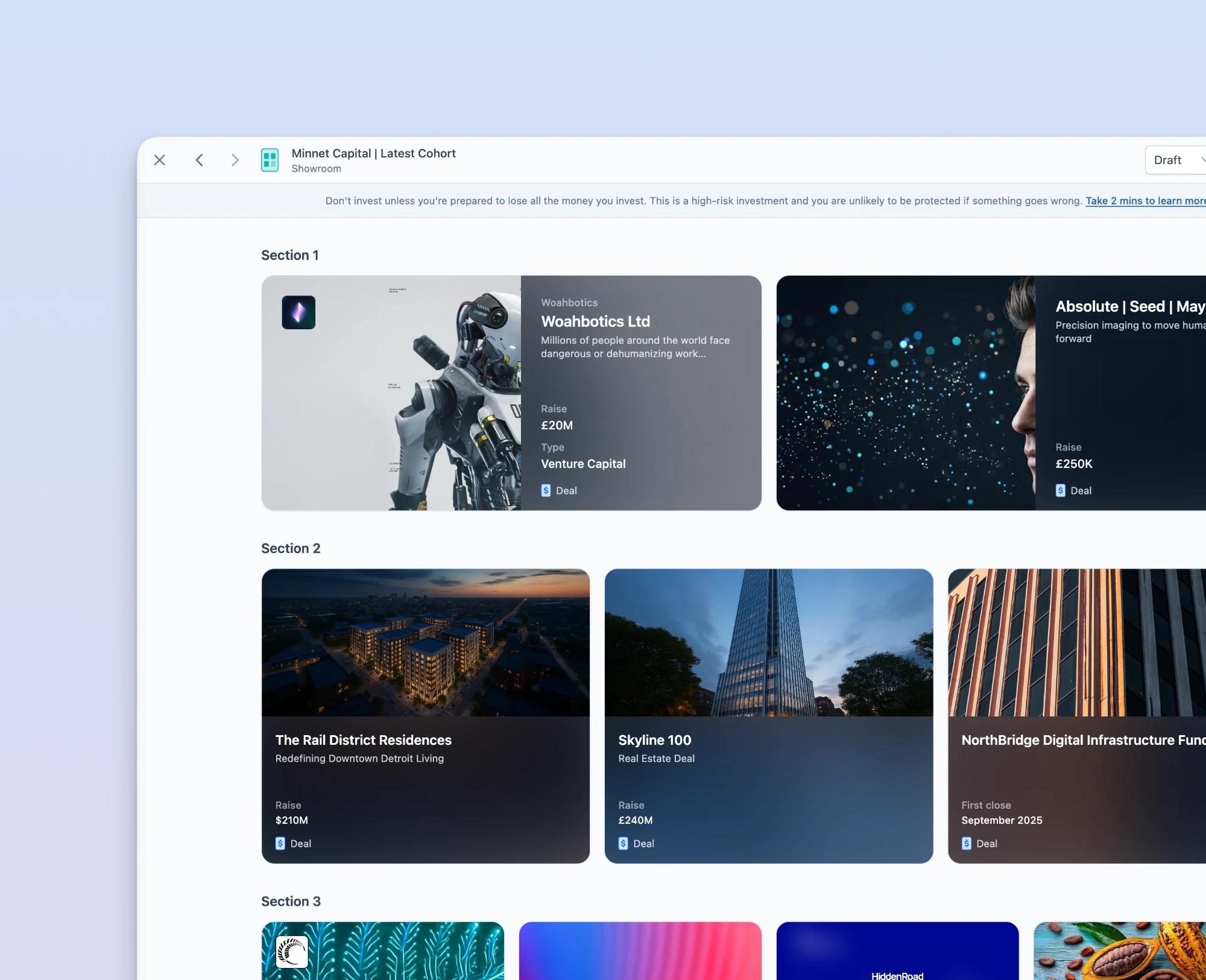Click the 'Minnet Capital | Latest Cohort' title
1206x980 pixels.
pos(374,153)
